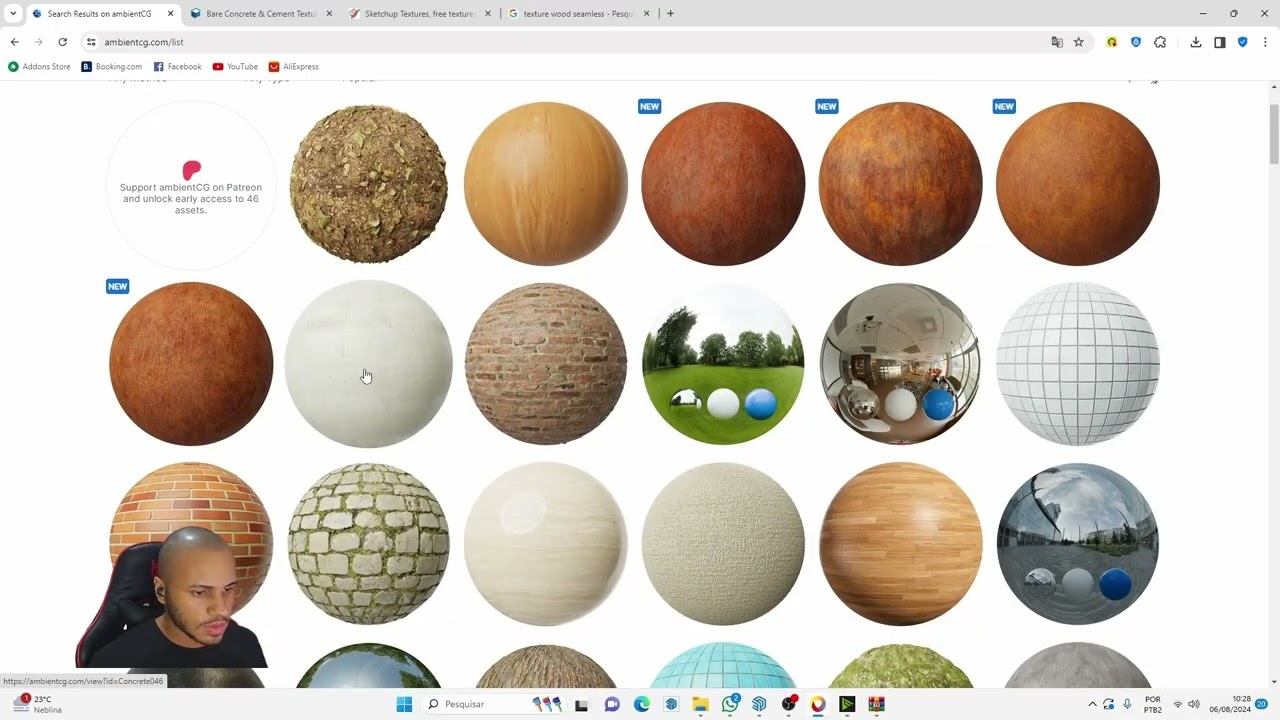Viewport: 1280px width, 720px height.
Task: Close the ambientCG search results tab
Action: (x=170, y=14)
